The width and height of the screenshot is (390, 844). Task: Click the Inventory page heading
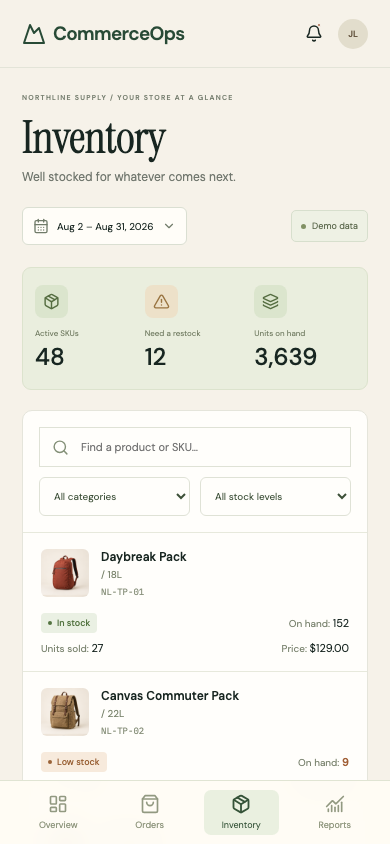pos(94,139)
